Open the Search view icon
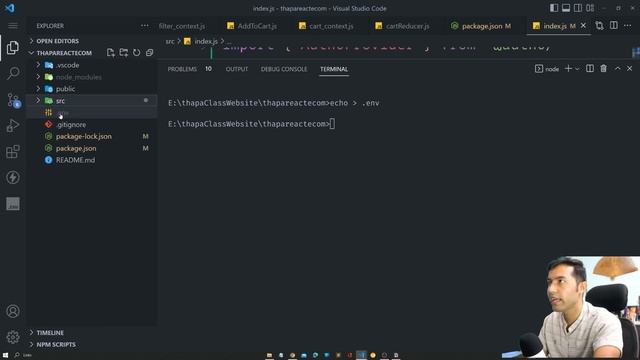Image resolution: width=640 pixels, height=360 pixels. point(13,73)
